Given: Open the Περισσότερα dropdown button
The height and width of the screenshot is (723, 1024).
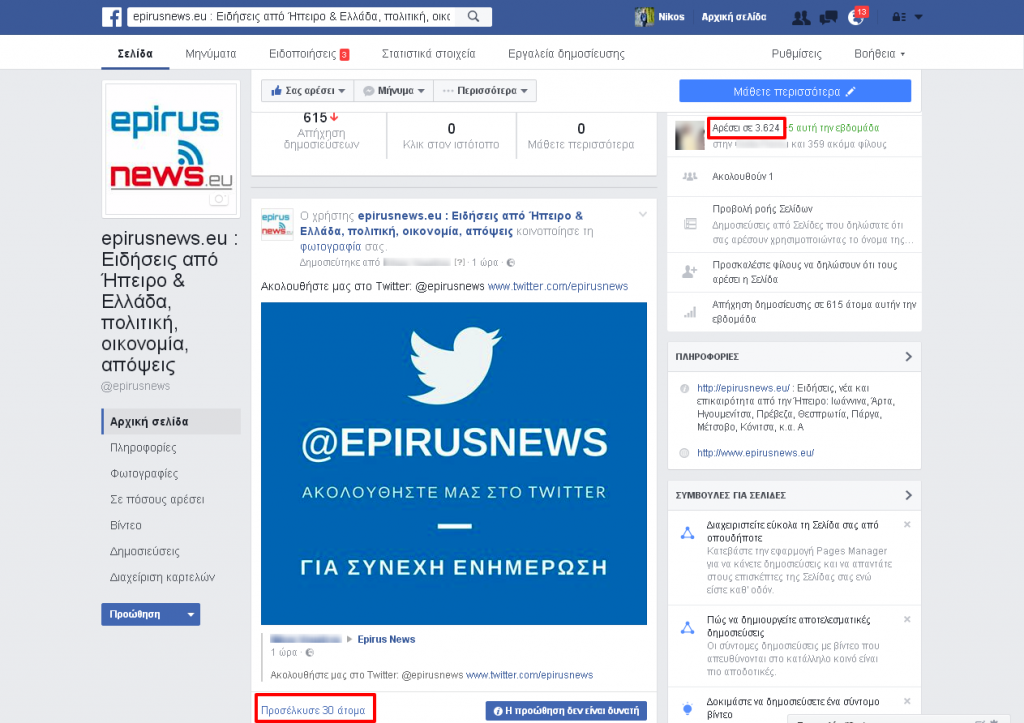Looking at the screenshot, I should point(485,91).
